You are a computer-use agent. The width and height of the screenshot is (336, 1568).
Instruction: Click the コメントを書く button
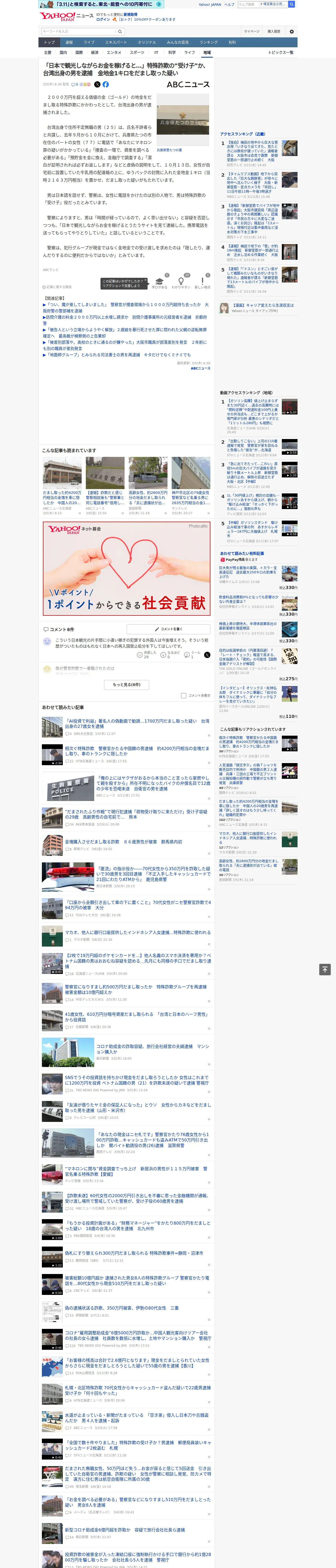[168, 629]
